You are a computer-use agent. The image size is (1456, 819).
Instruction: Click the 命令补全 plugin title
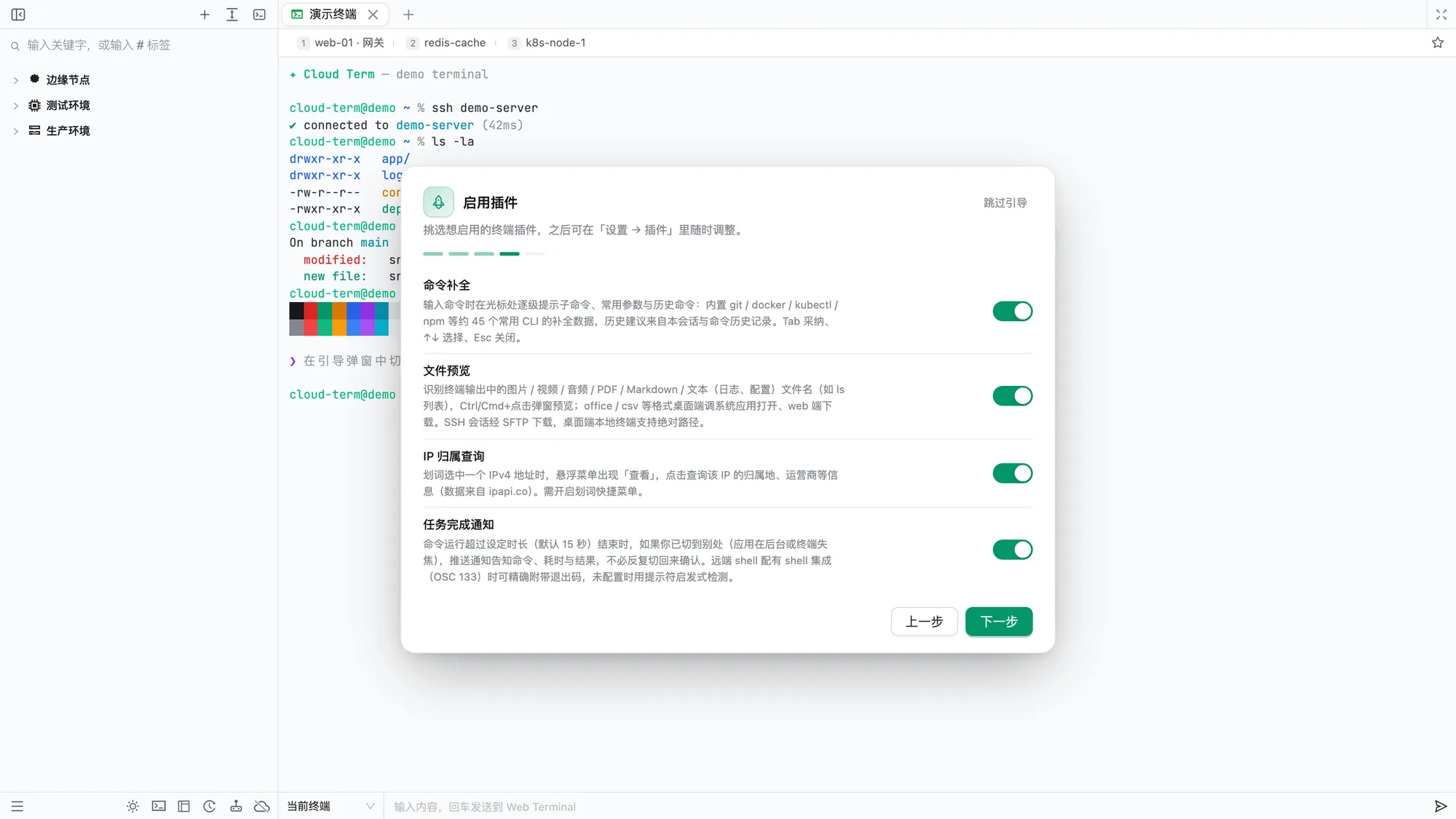coord(446,285)
